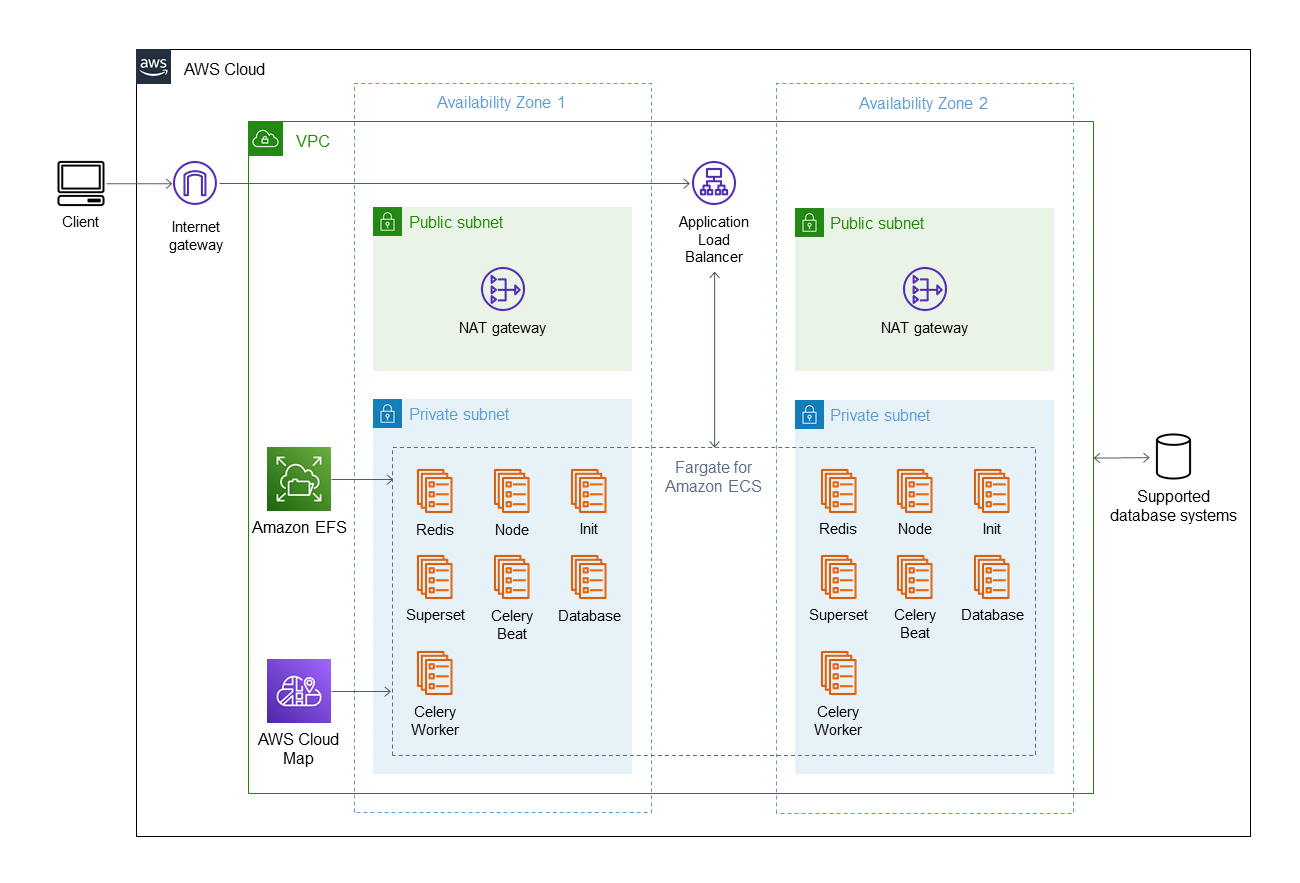Select the Database task icon in Zone 2
Viewport: 1300px width, 883px height.
click(992, 577)
